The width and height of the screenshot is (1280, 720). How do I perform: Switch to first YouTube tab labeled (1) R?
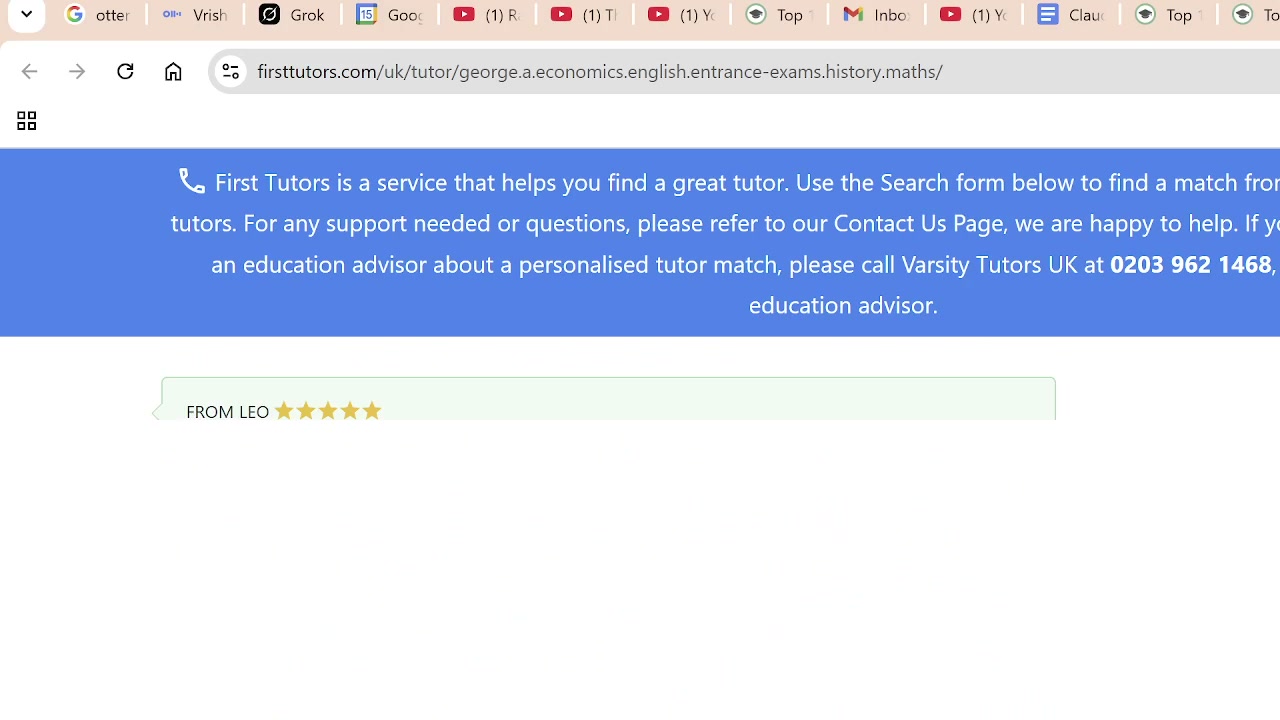(x=486, y=15)
